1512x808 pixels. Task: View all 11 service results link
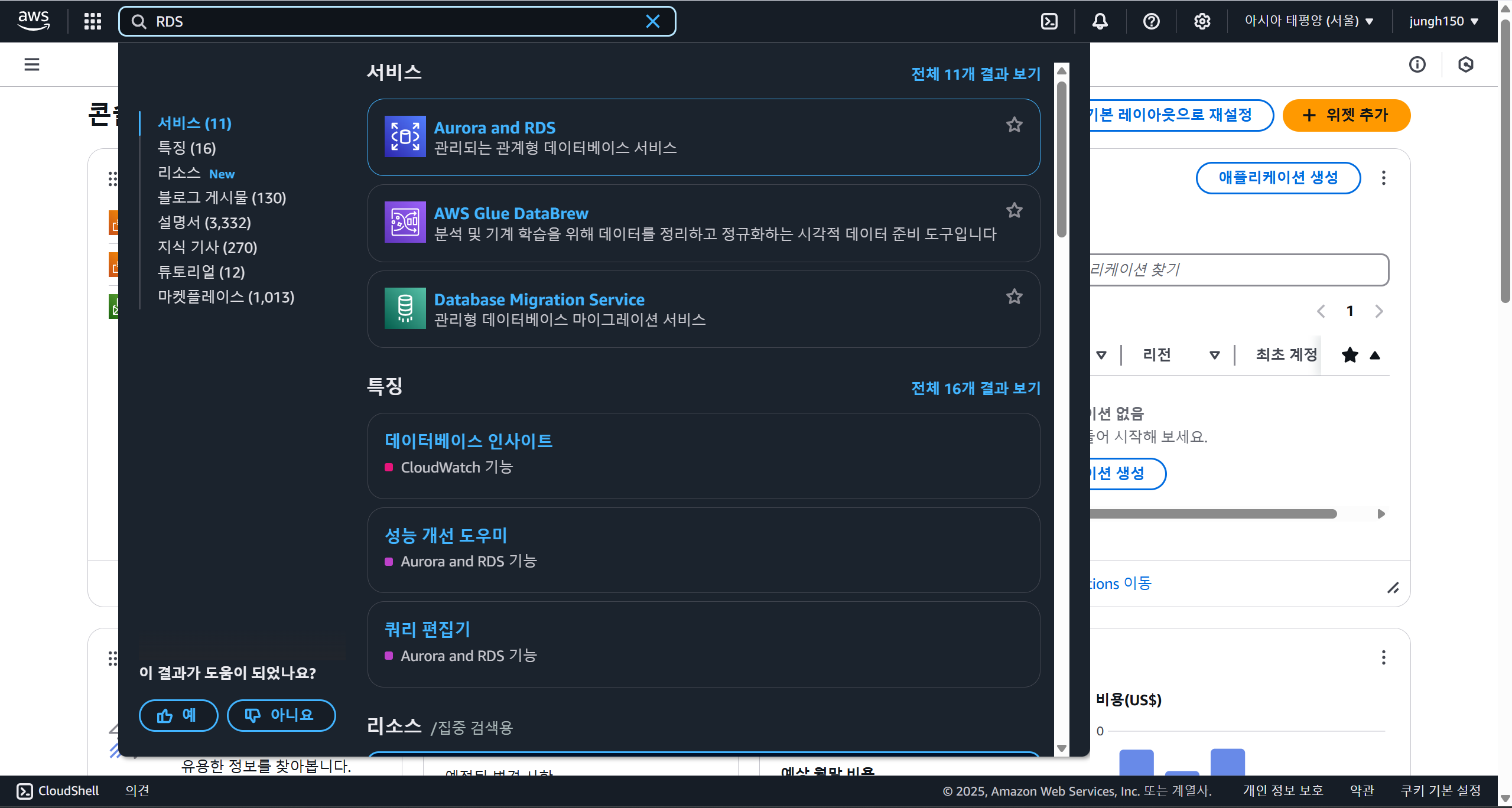point(976,74)
